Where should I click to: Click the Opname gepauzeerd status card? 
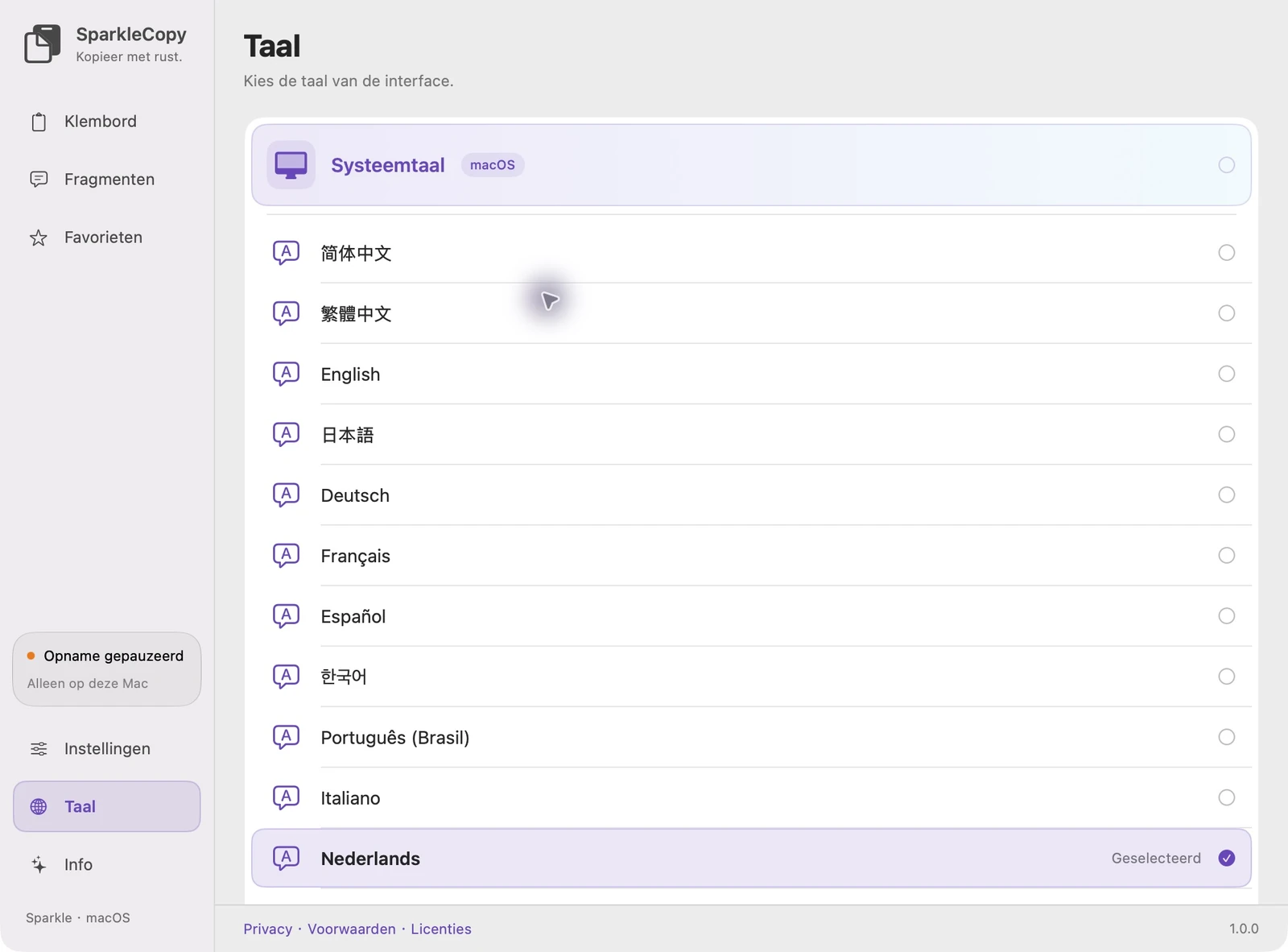(107, 669)
